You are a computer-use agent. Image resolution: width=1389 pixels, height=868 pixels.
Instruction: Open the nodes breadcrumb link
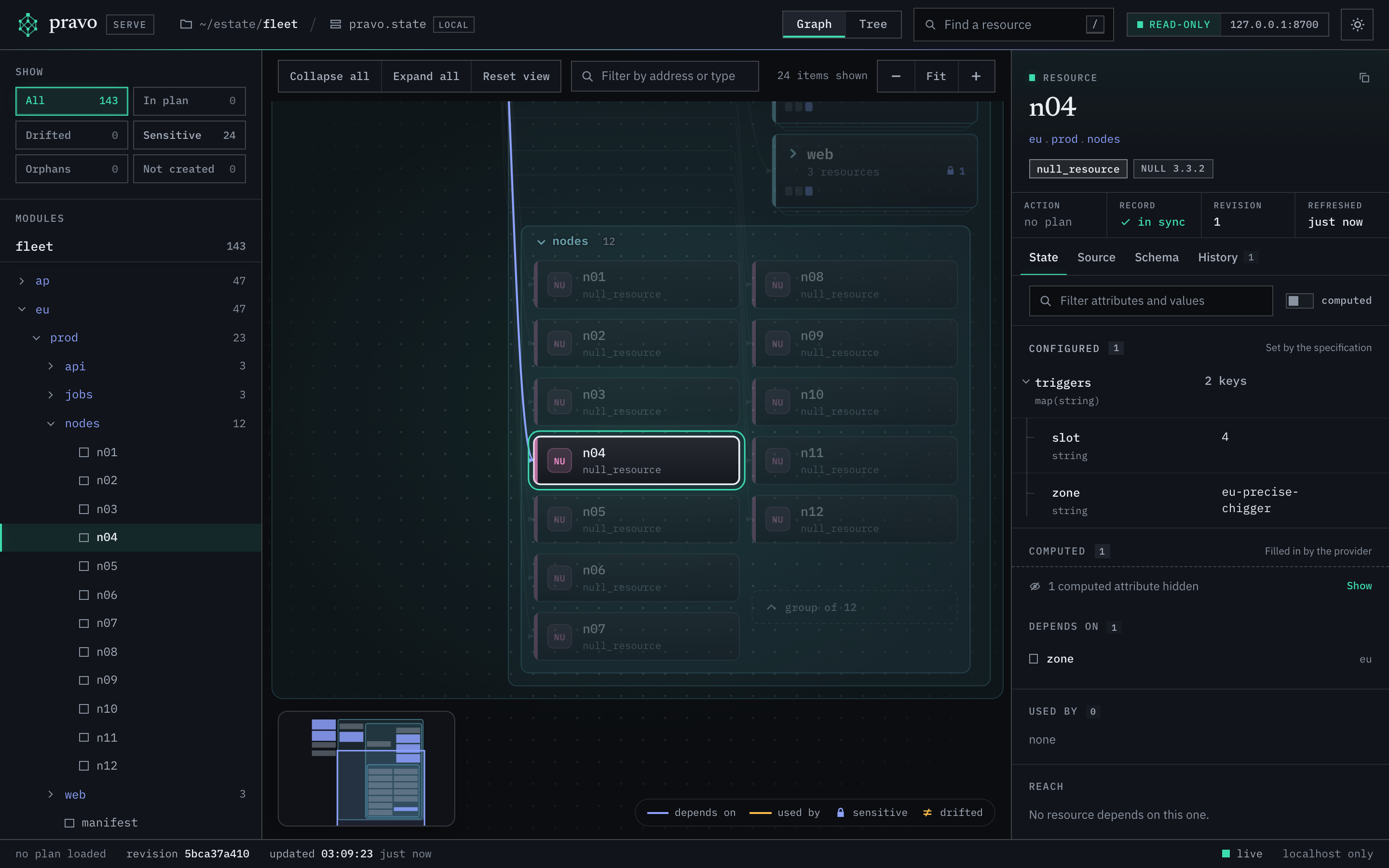pos(1103,139)
